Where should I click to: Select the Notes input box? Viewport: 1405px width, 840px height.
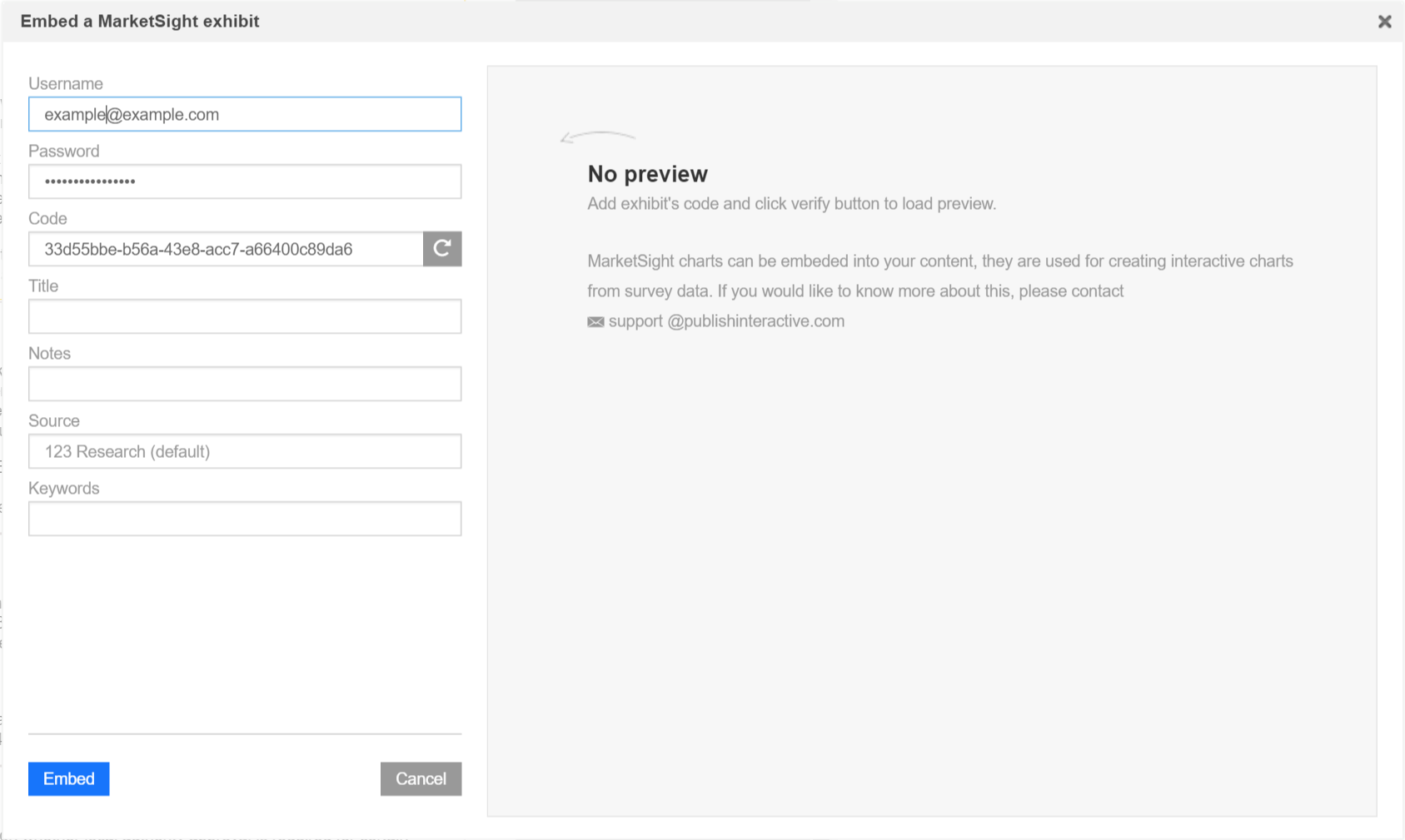pyautogui.click(x=244, y=384)
